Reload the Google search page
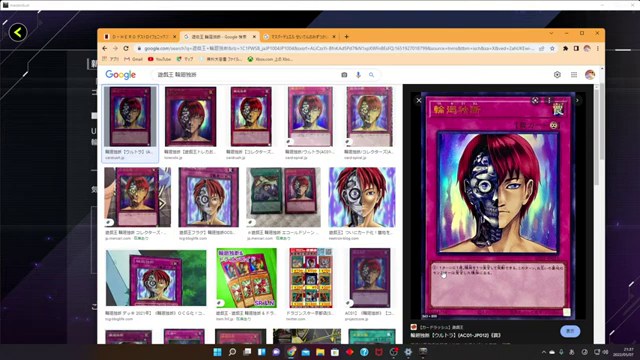 coord(126,48)
